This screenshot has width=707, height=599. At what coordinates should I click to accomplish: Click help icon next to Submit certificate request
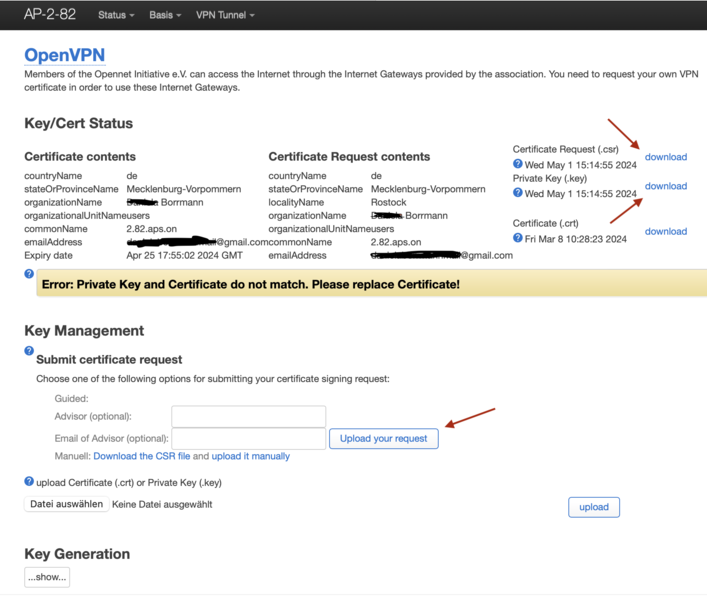(29, 350)
